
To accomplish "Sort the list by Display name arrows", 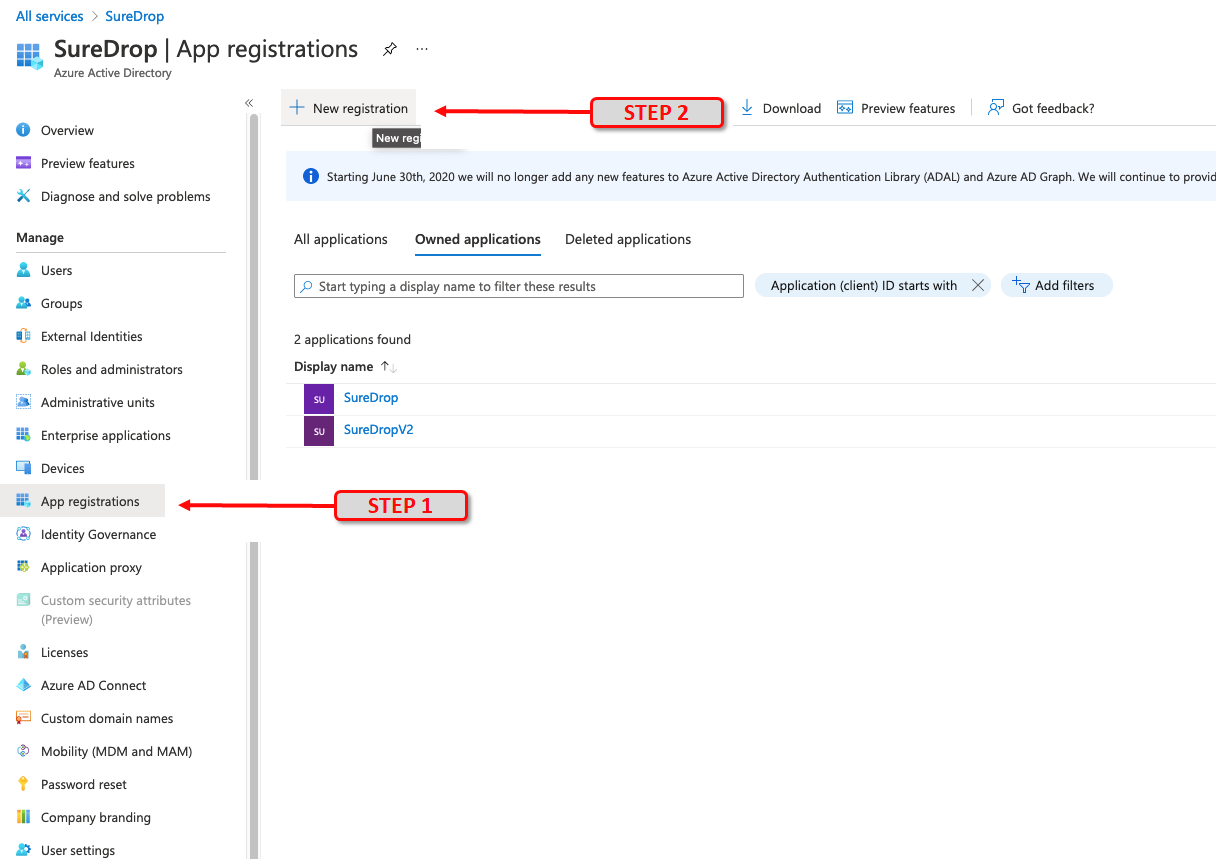I will [389, 367].
